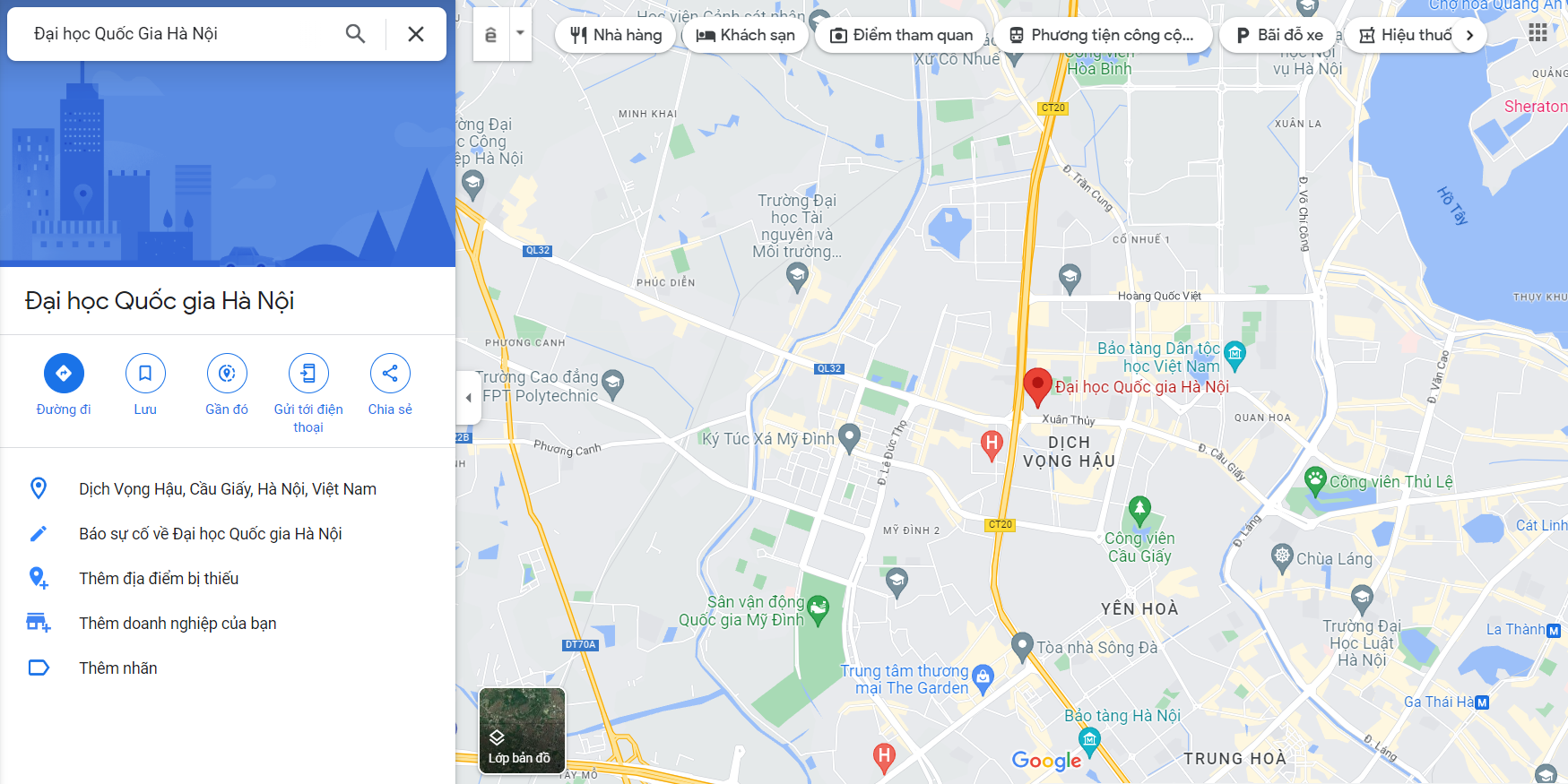Show more category chips with right chevron
Viewport: 1568px width, 784px height.
[1469, 35]
